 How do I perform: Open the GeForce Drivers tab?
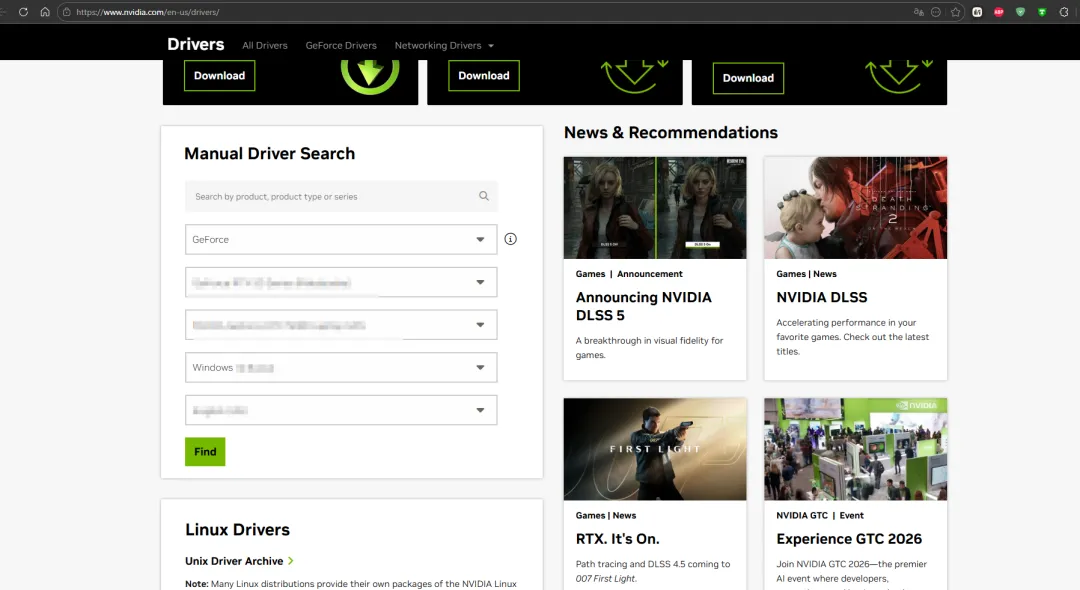[341, 45]
